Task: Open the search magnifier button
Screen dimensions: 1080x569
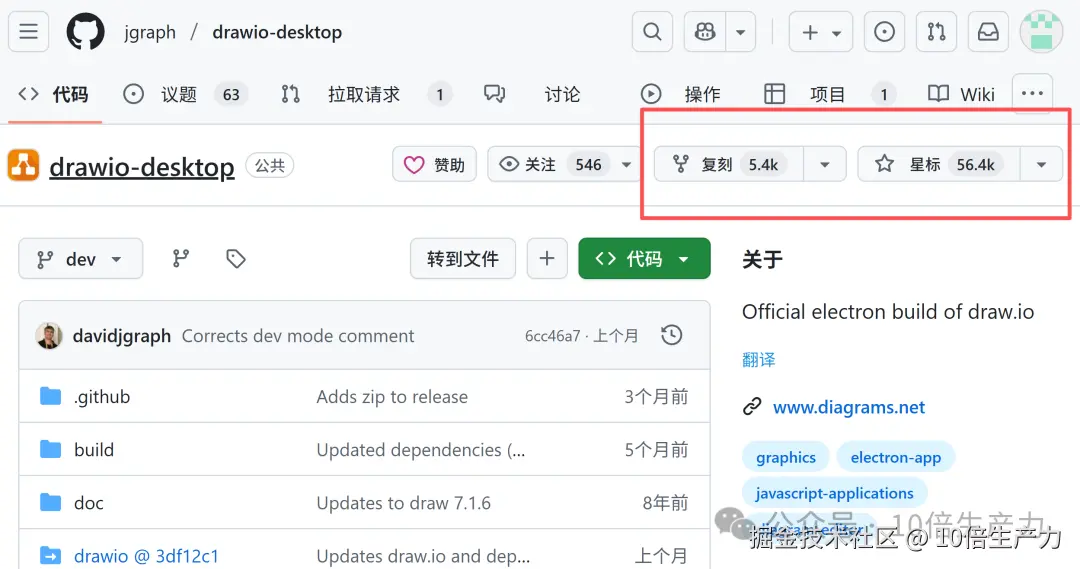Action: click(x=652, y=32)
